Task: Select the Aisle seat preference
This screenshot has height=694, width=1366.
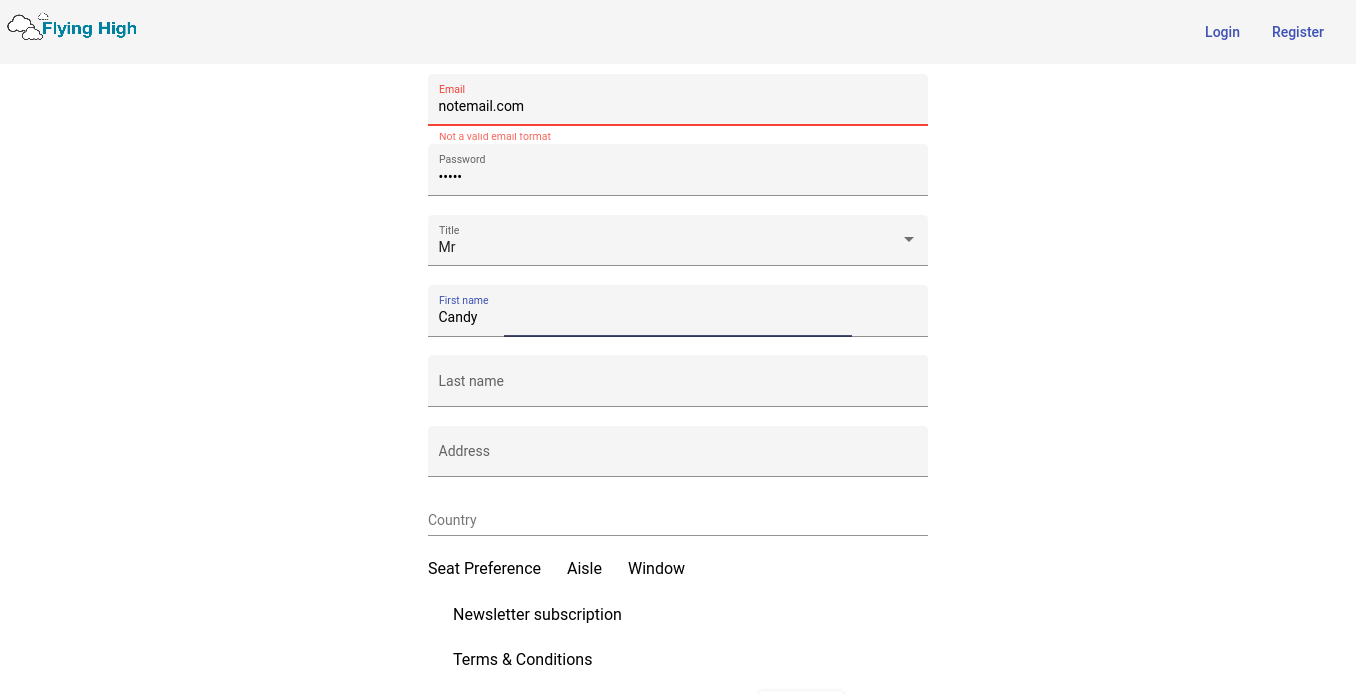Action: (x=584, y=568)
